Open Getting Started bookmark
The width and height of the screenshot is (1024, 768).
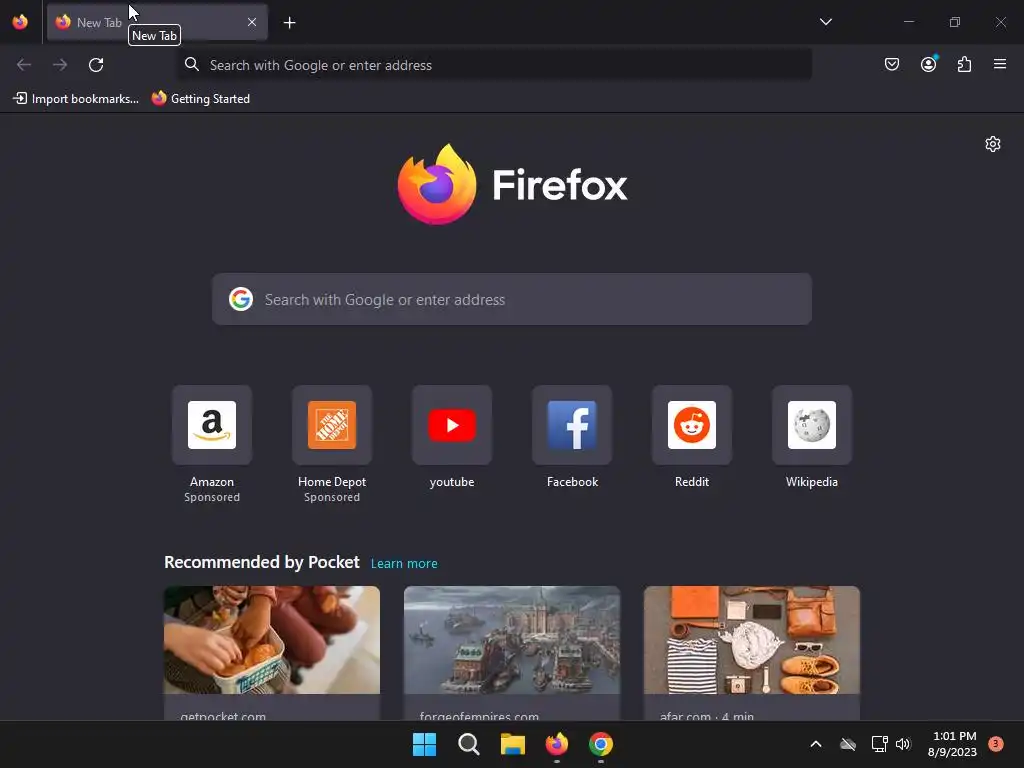pyautogui.click(x=201, y=99)
